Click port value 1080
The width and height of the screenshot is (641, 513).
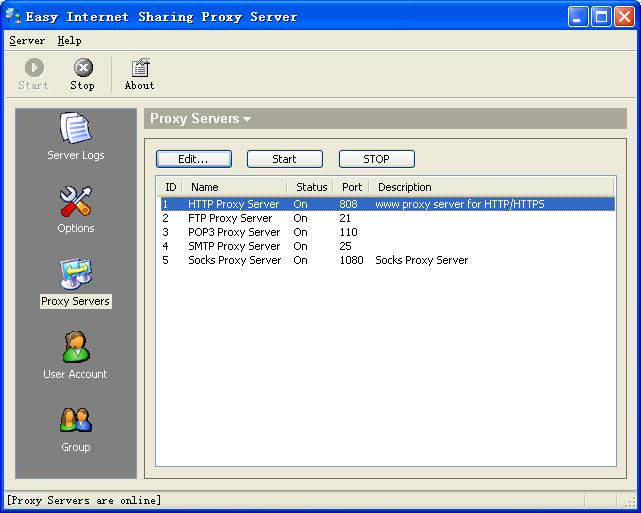tap(352, 260)
